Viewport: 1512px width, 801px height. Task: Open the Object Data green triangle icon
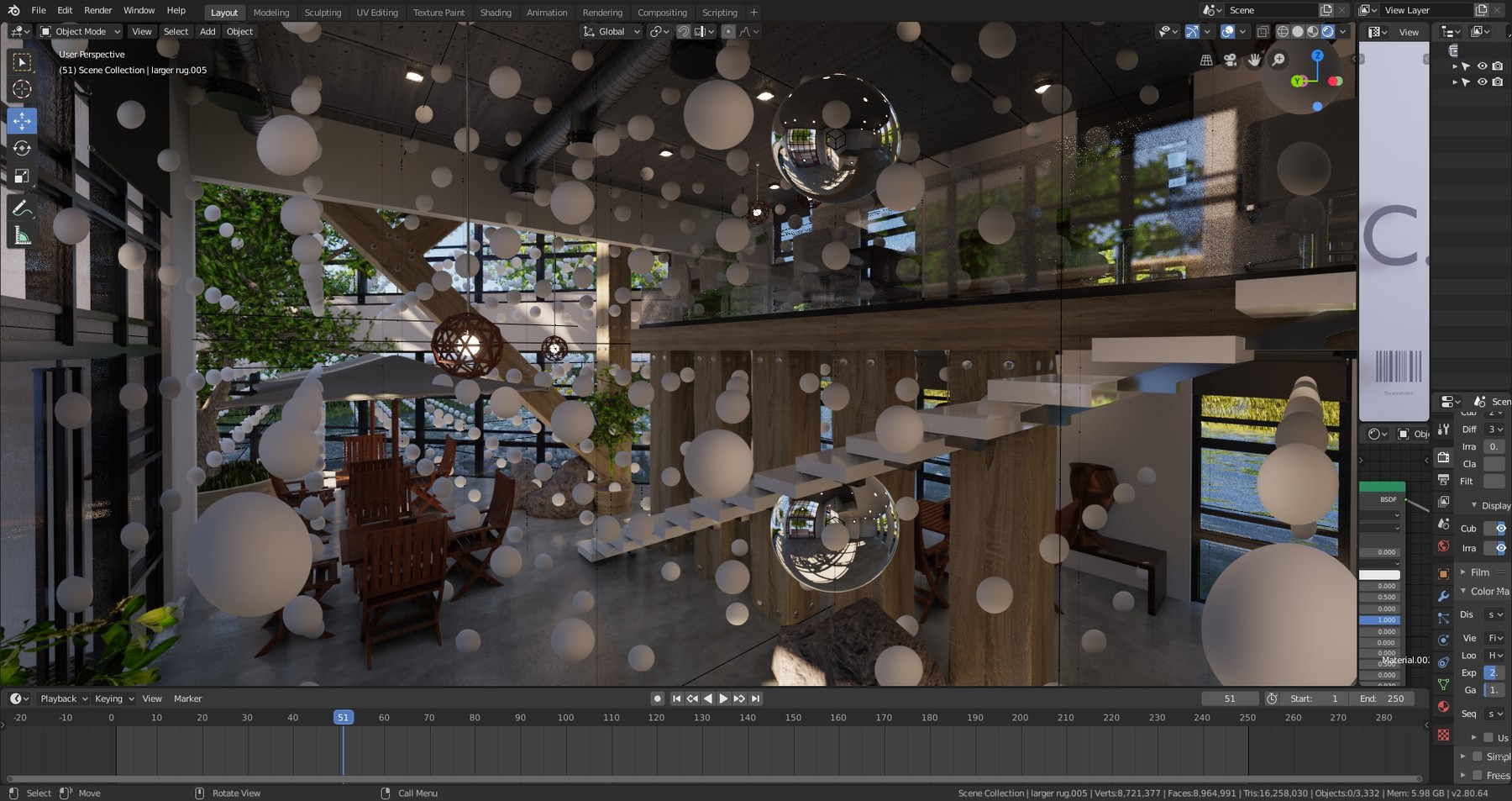click(1443, 684)
